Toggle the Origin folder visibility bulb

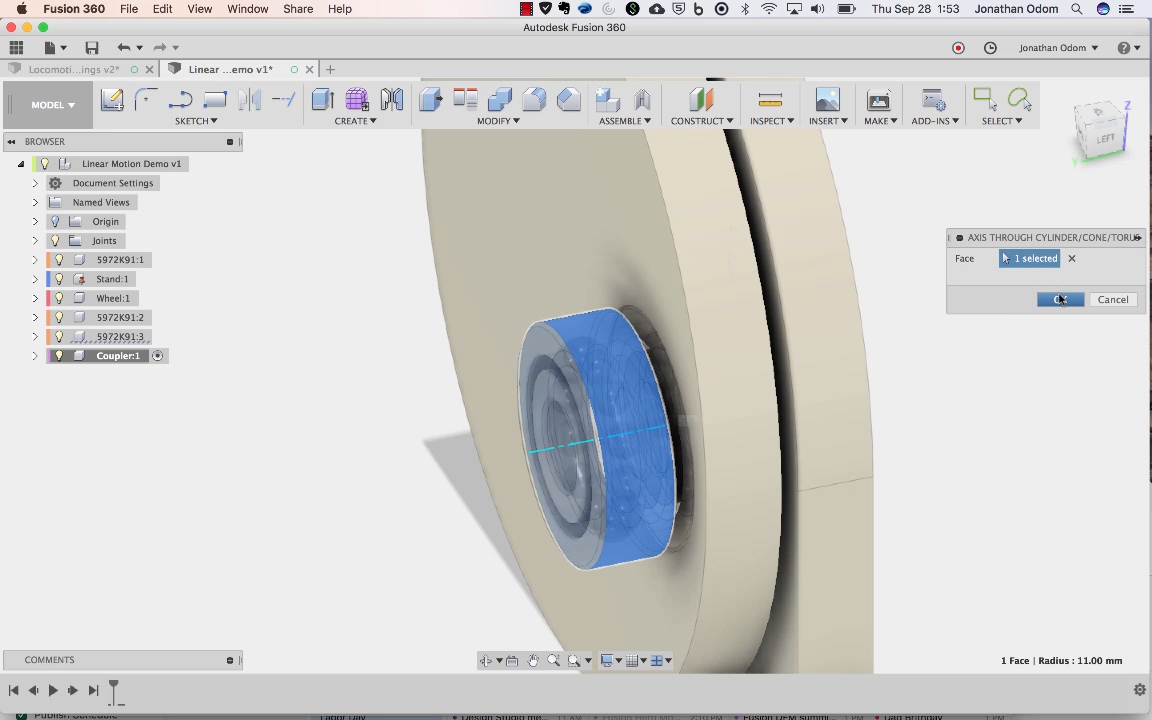pos(56,222)
